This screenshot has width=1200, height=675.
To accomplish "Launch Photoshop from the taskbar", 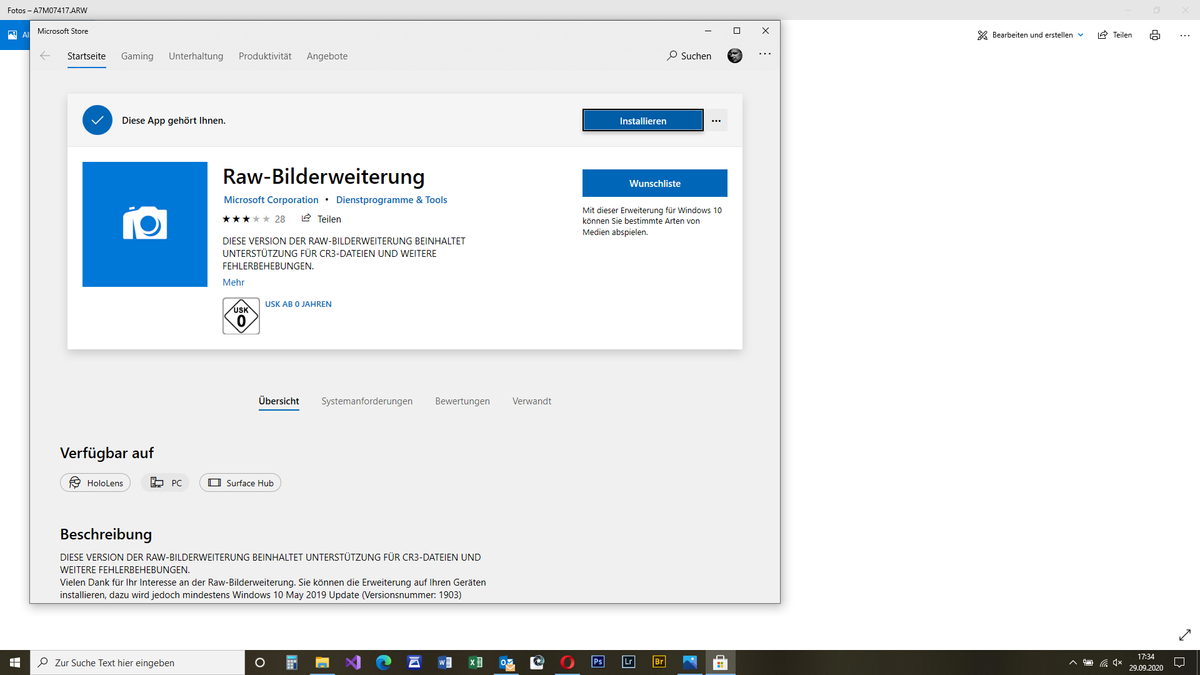I will coord(597,661).
